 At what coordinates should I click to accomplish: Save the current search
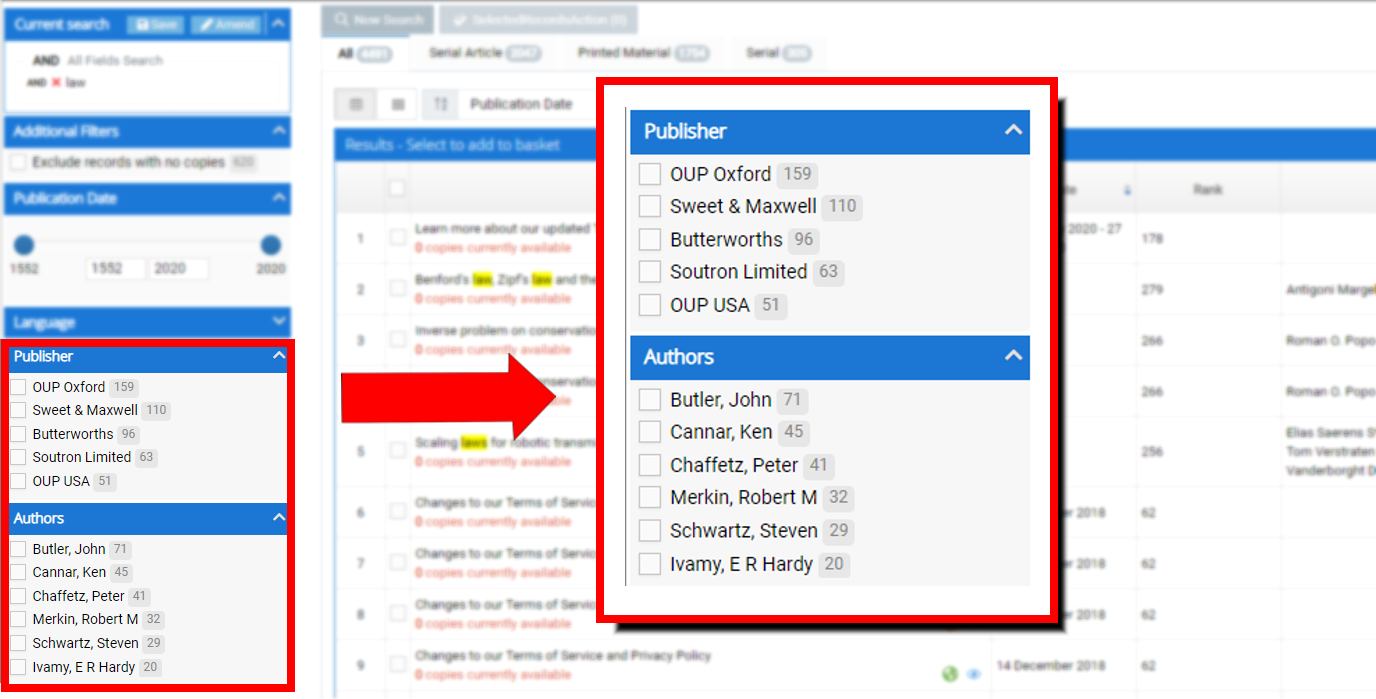(x=157, y=25)
